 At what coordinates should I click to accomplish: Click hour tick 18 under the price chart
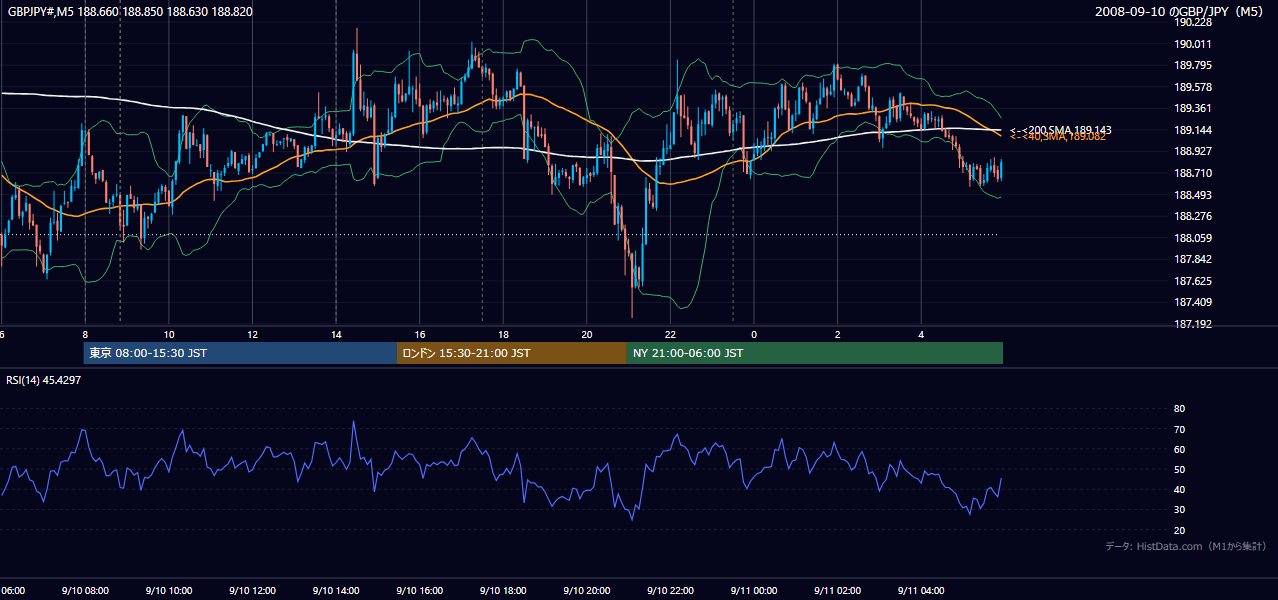pyautogui.click(x=503, y=334)
